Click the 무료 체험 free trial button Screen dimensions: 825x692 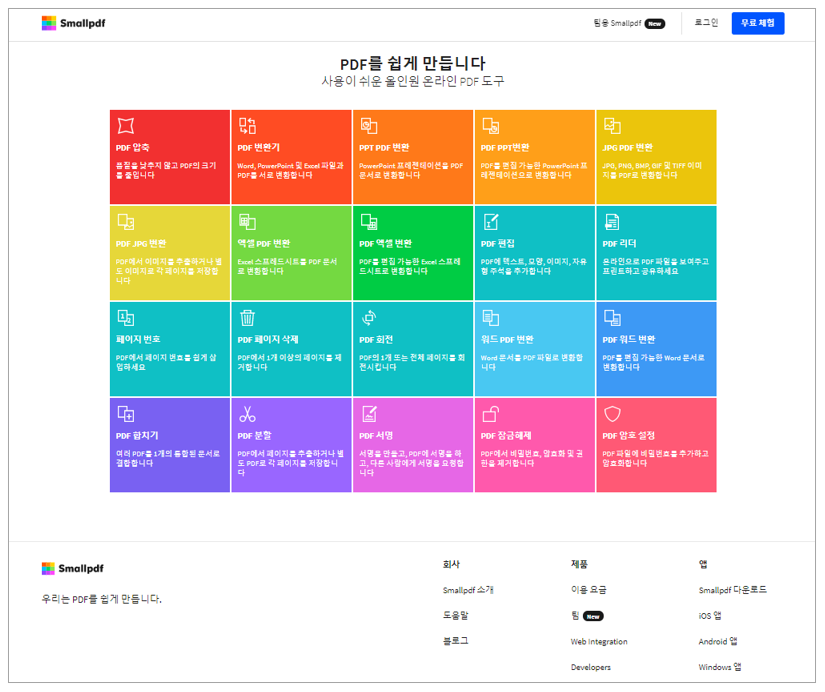pyautogui.click(x=758, y=23)
